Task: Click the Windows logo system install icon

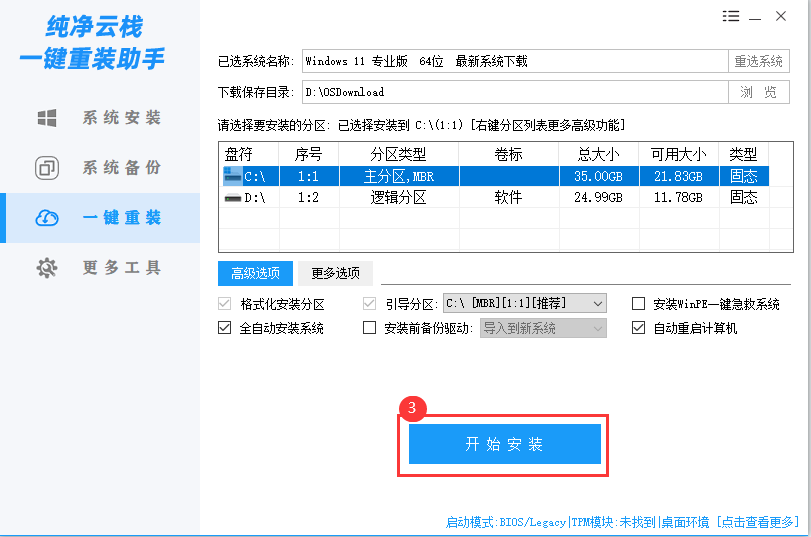Action: (47, 118)
